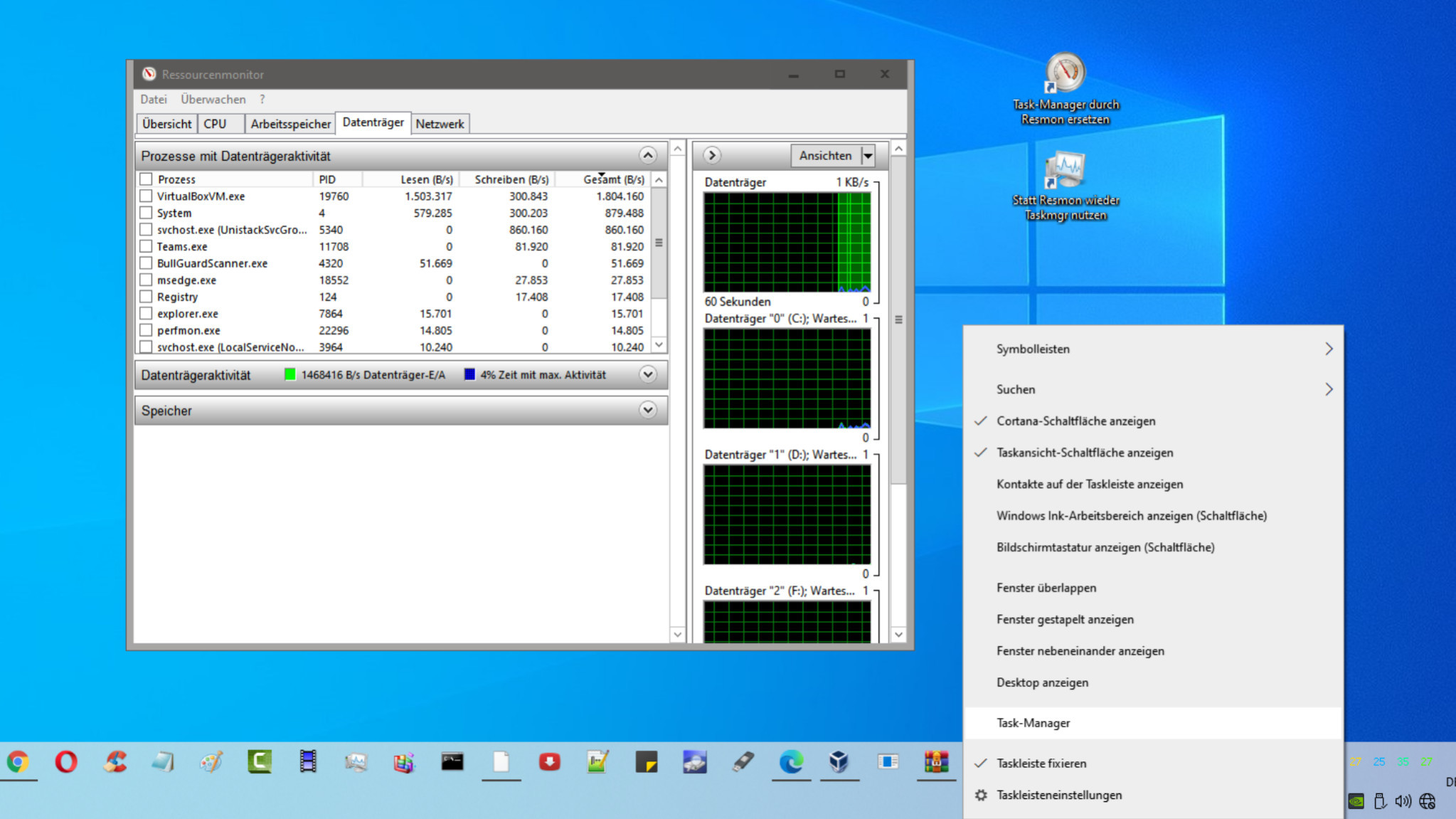This screenshot has width=1456, height=819.
Task: Toggle 'Cortana-Schaltfläche anzeigen' entry
Action: click(x=1152, y=421)
